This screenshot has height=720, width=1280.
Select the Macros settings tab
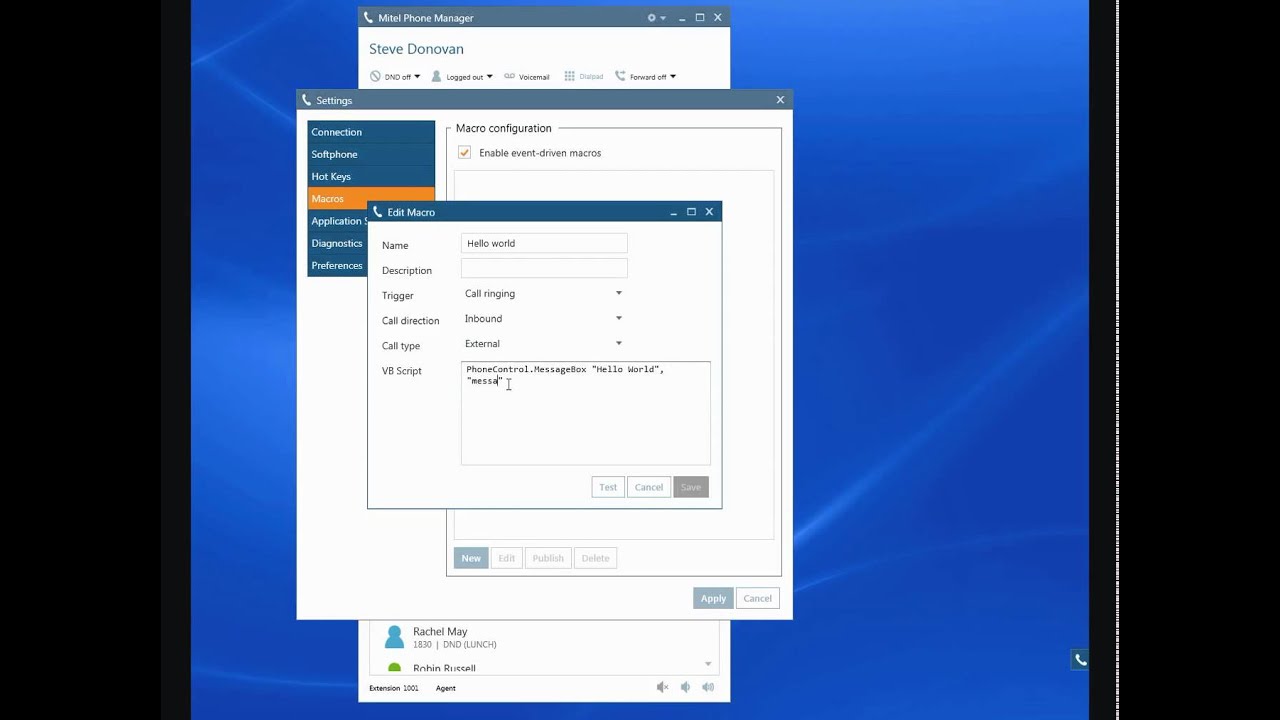click(x=371, y=198)
